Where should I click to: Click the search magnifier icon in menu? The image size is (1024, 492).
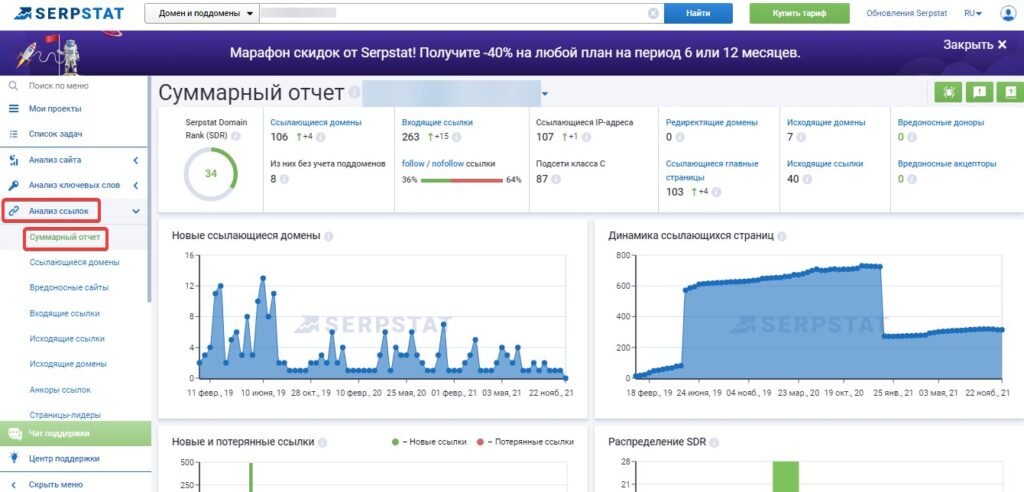pyautogui.click(x=13, y=86)
